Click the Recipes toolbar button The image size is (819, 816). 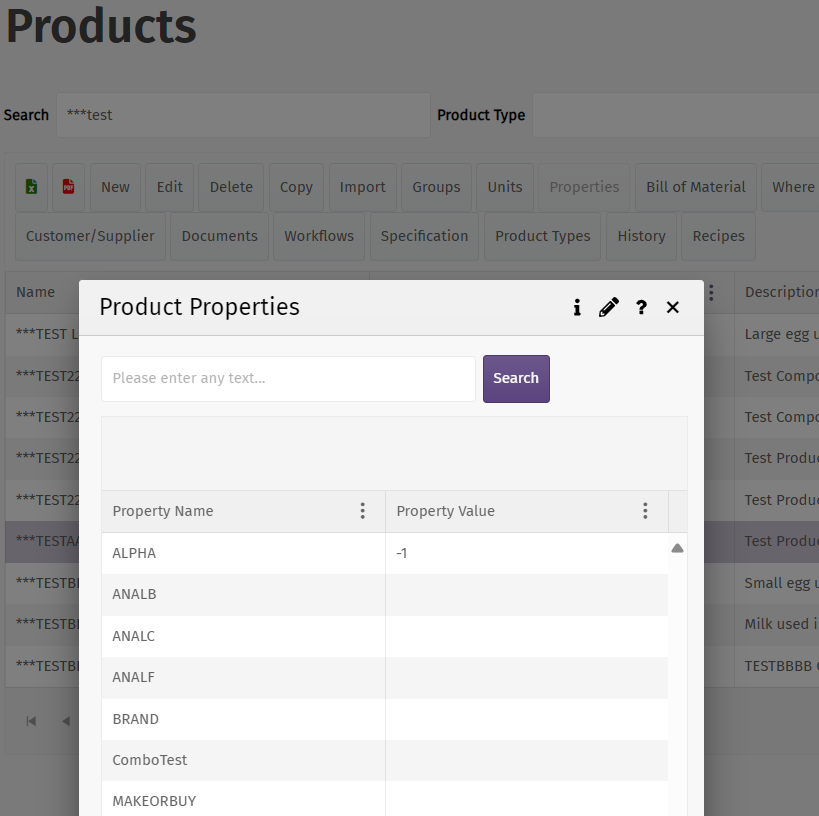tap(718, 236)
